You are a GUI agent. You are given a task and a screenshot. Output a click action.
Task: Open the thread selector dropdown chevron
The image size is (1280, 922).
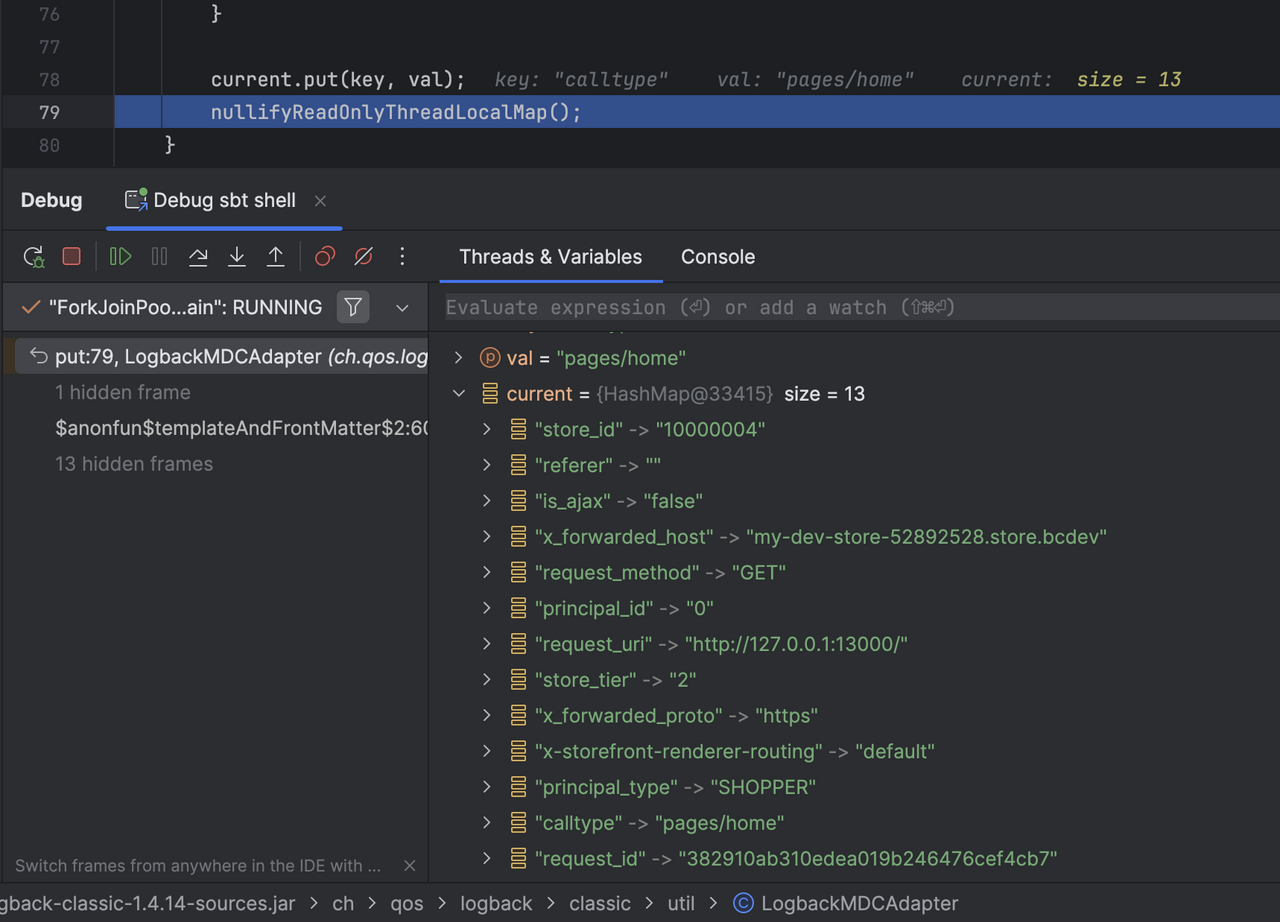point(402,308)
